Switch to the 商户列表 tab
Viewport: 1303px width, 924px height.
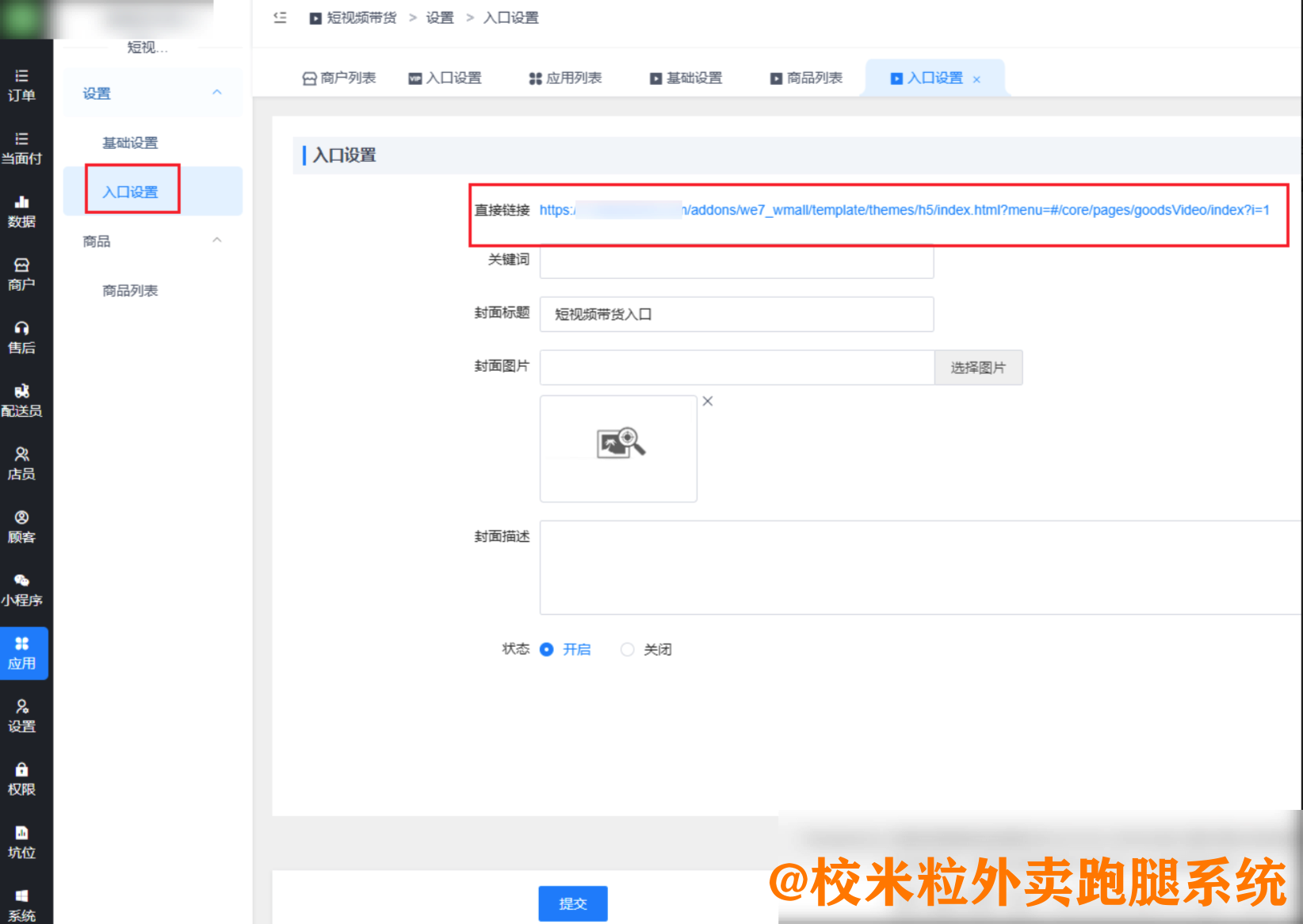pos(339,78)
